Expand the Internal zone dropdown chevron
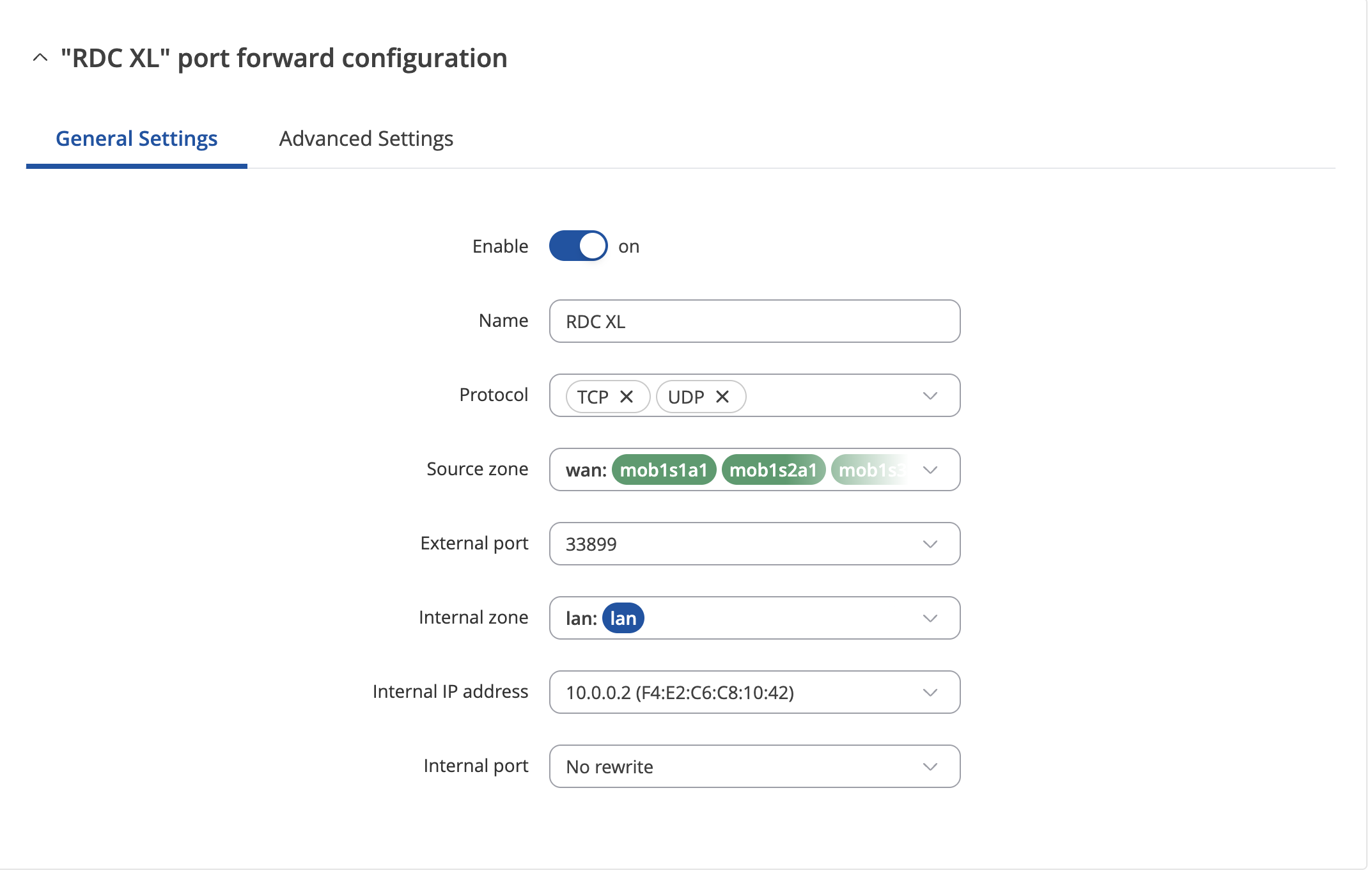This screenshot has height=875, width=1372. pos(930,619)
